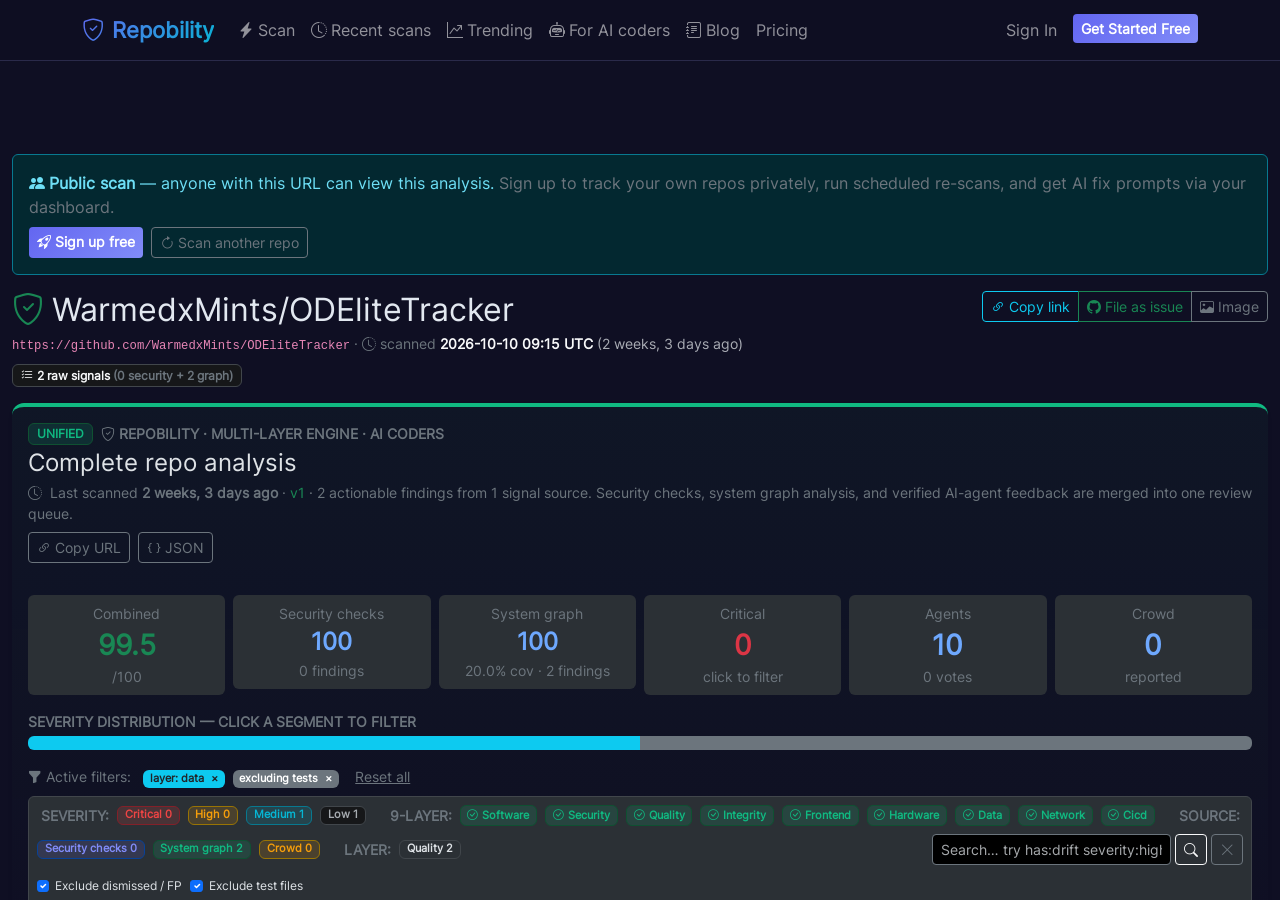Open Recent scans in the navbar
The width and height of the screenshot is (1280, 900).
[371, 30]
